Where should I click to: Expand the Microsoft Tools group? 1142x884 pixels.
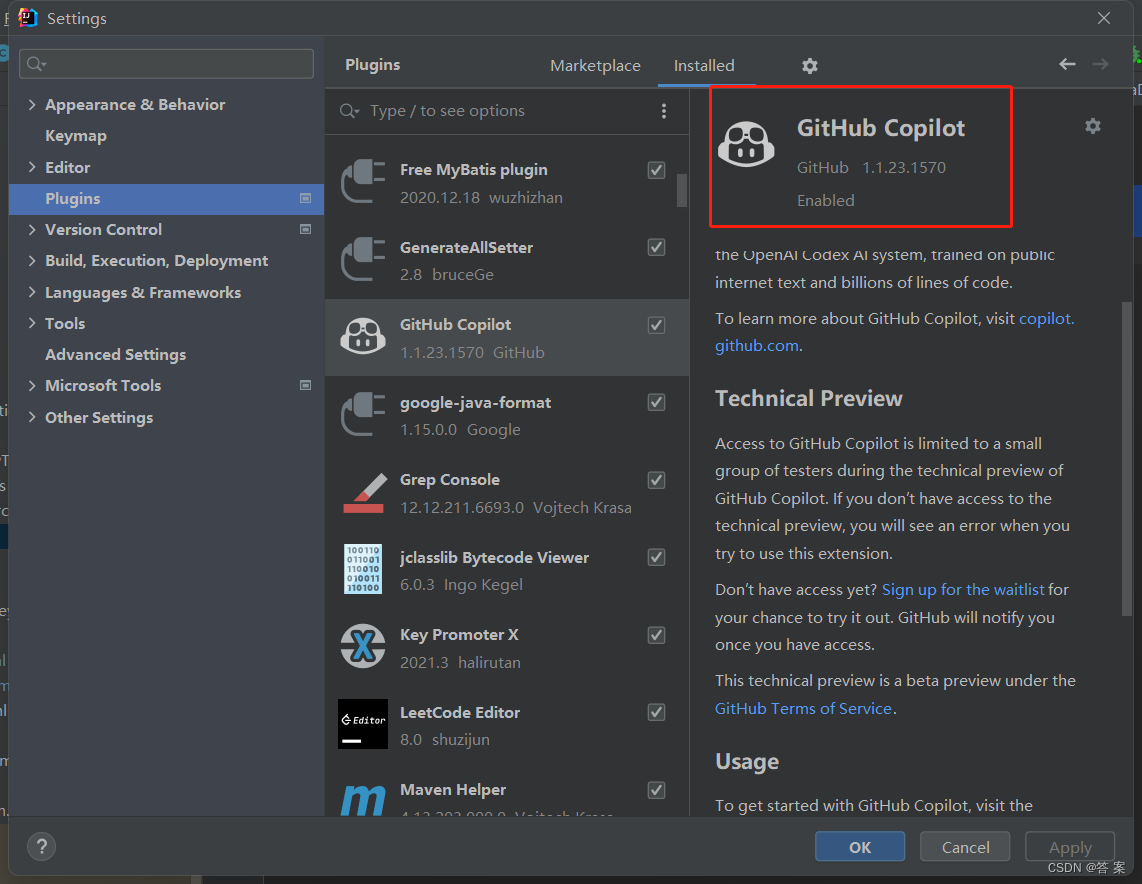(x=32, y=385)
